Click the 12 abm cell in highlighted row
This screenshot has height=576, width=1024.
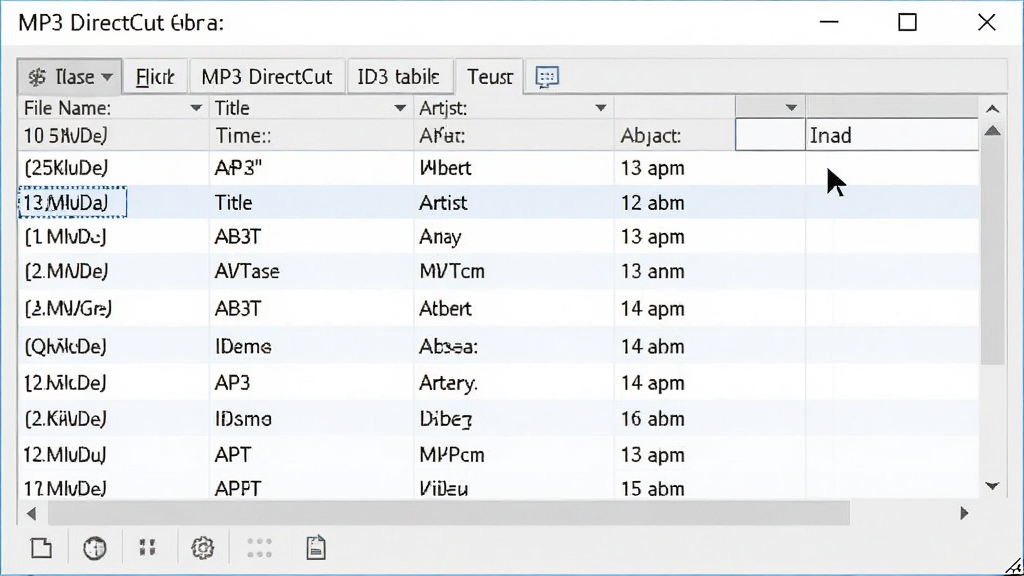click(x=709, y=202)
